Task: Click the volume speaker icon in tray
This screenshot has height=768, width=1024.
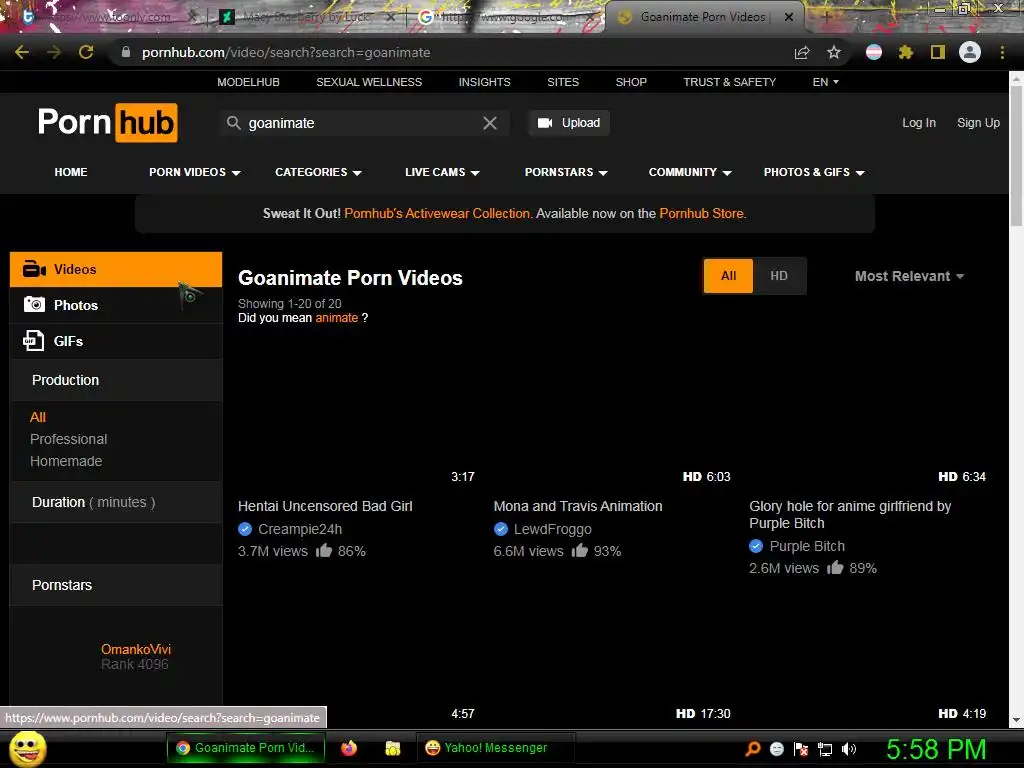Action: (849, 749)
